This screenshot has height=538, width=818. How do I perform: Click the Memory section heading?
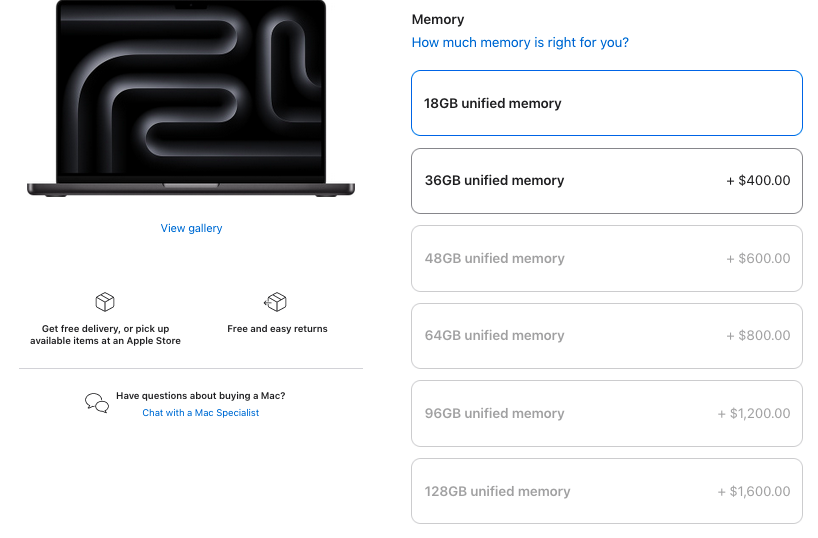pos(438,19)
